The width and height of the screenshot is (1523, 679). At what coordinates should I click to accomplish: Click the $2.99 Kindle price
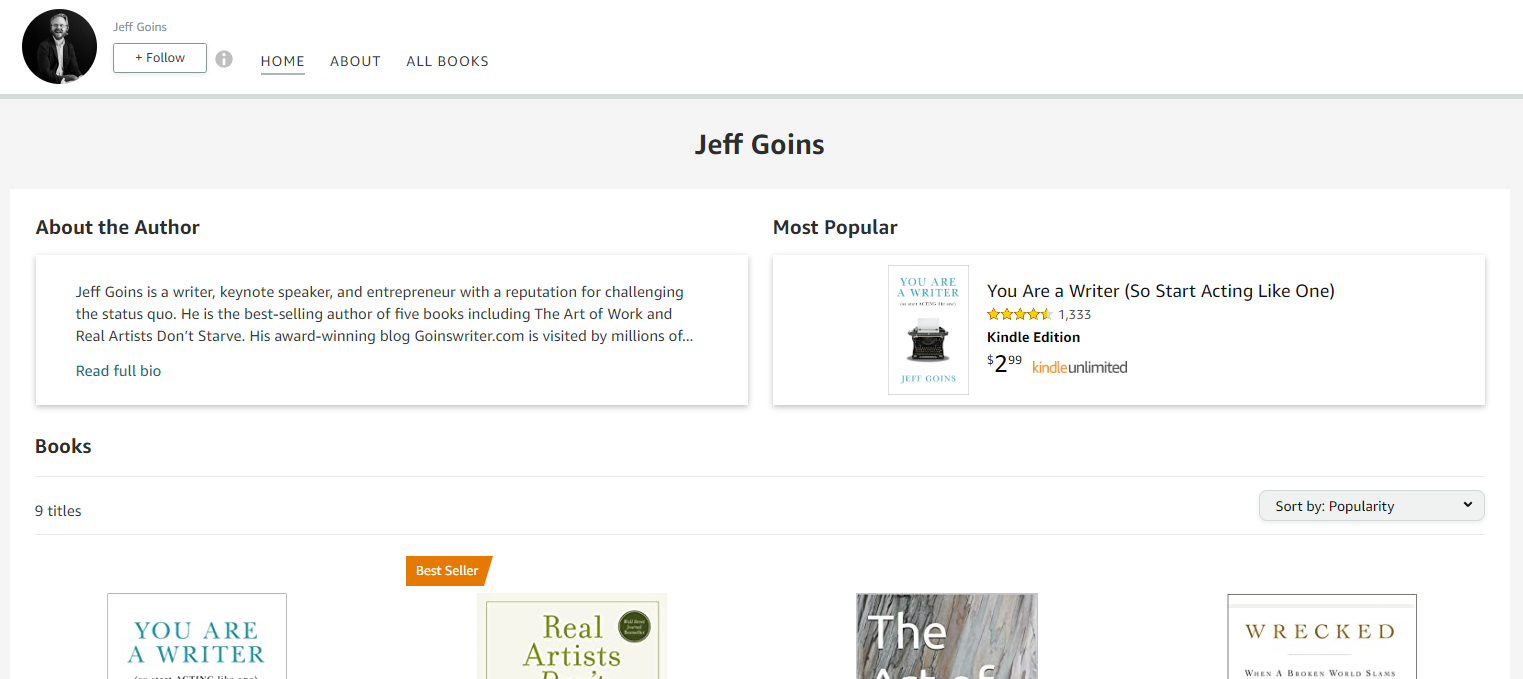[1004, 363]
